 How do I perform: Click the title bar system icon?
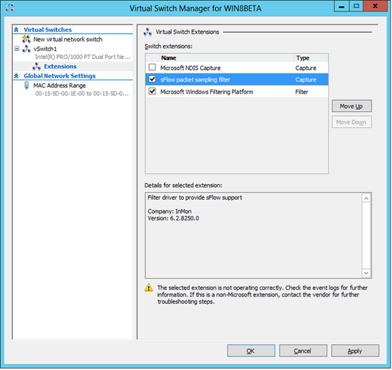[10, 7]
